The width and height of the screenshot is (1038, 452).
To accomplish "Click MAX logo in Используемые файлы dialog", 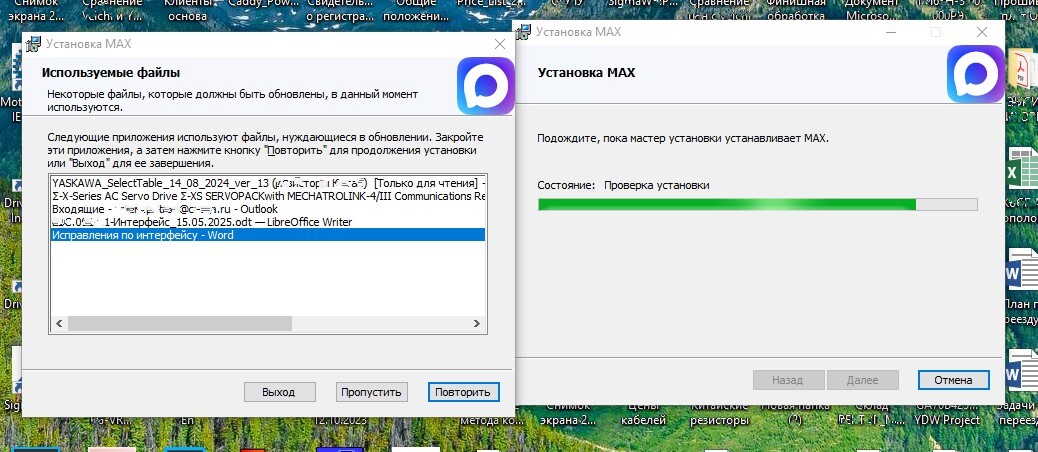I will 486,85.
